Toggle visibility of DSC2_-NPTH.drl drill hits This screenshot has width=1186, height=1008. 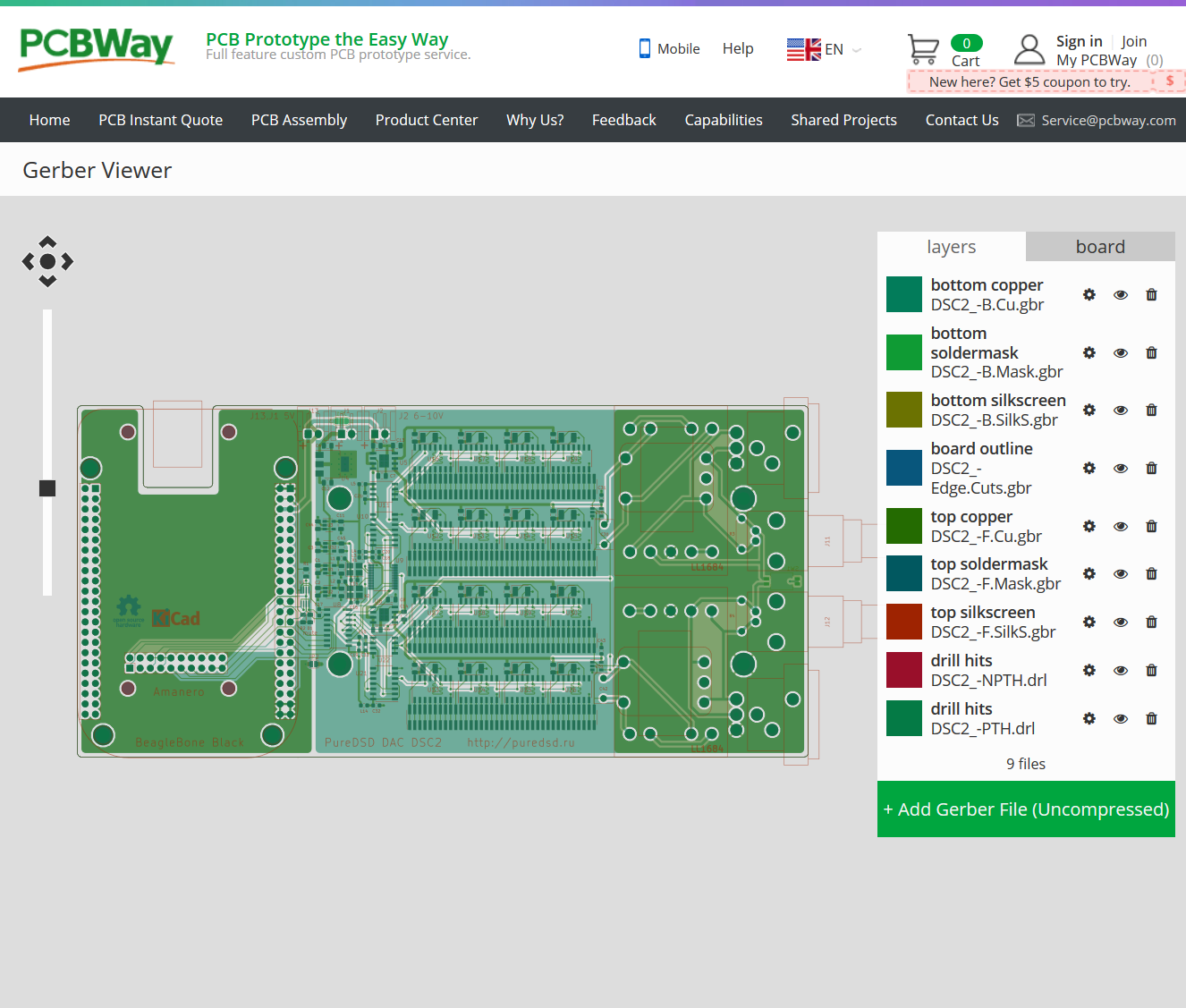coord(1120,670)
